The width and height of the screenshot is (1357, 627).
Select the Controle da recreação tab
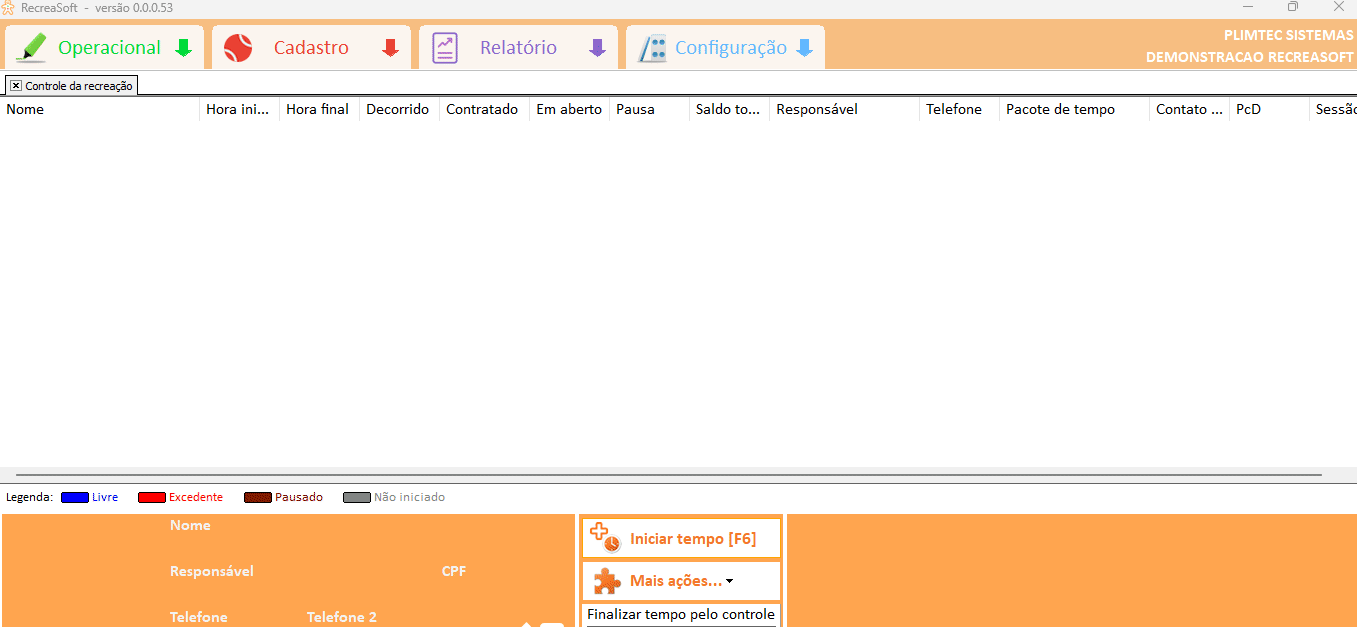[x=78, y=86]
